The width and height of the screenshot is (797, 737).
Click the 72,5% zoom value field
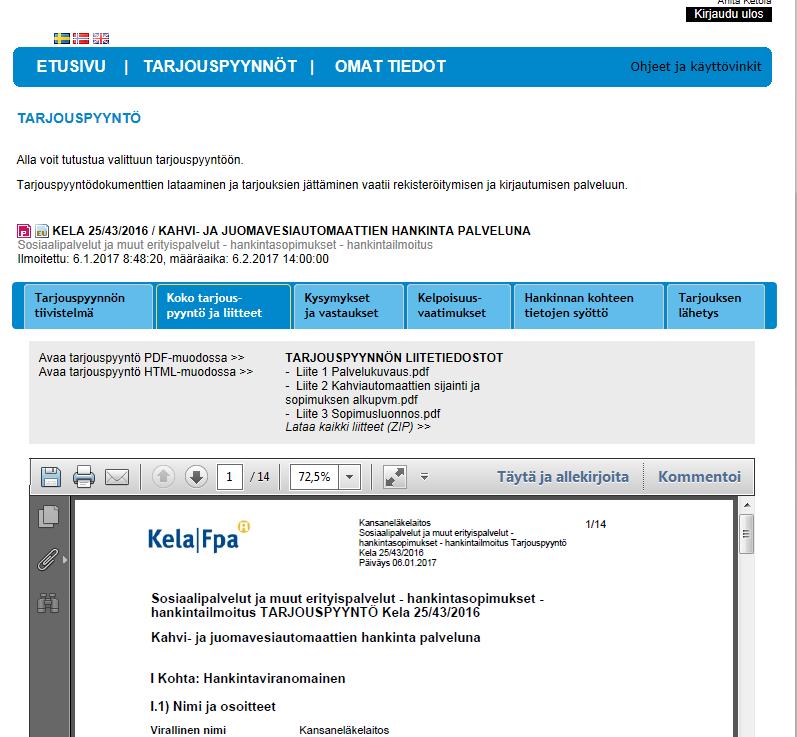point(314,477)
